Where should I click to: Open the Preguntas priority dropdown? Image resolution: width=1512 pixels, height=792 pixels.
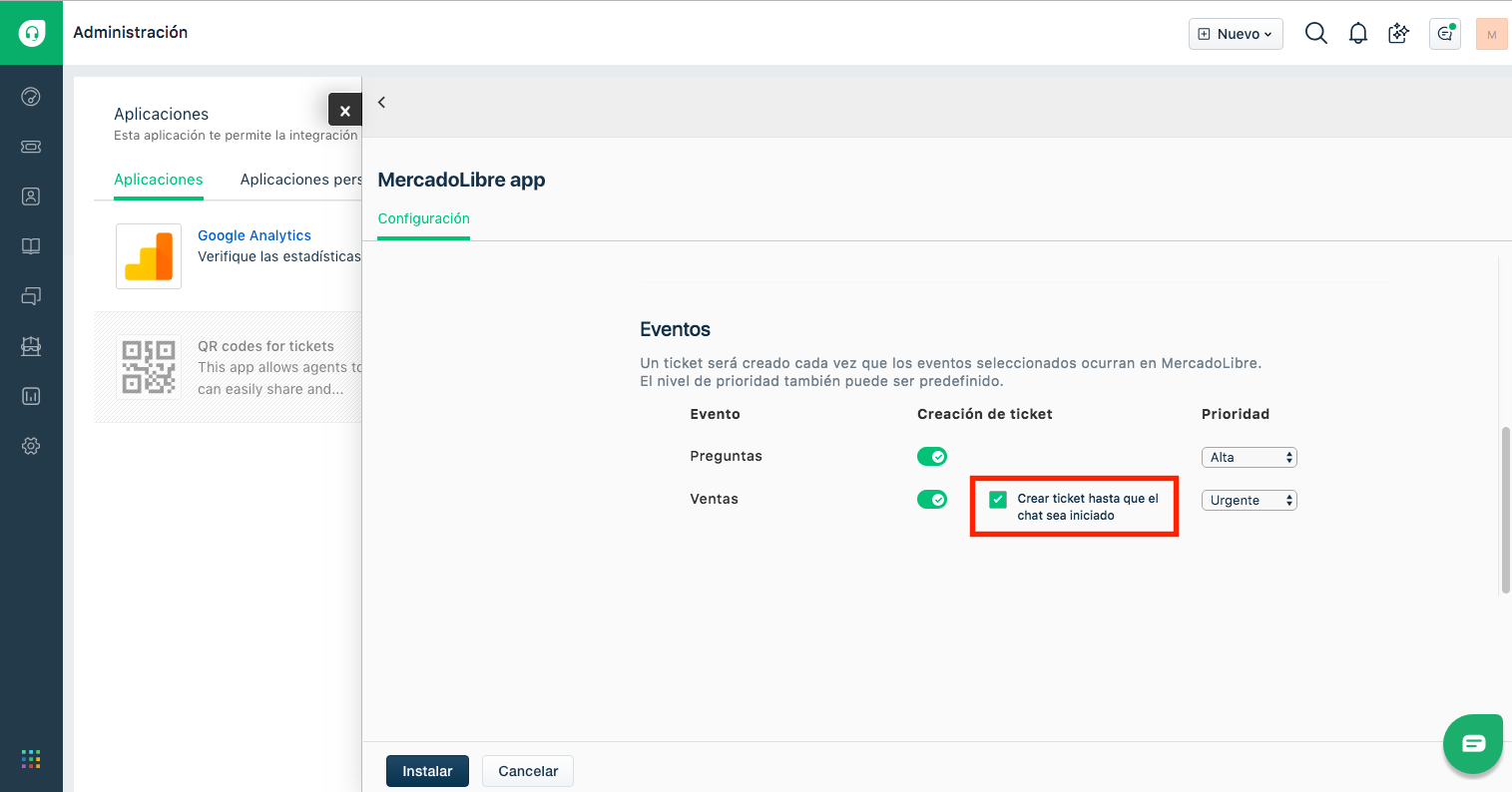pyautogui.click(x=1249, y=457)
